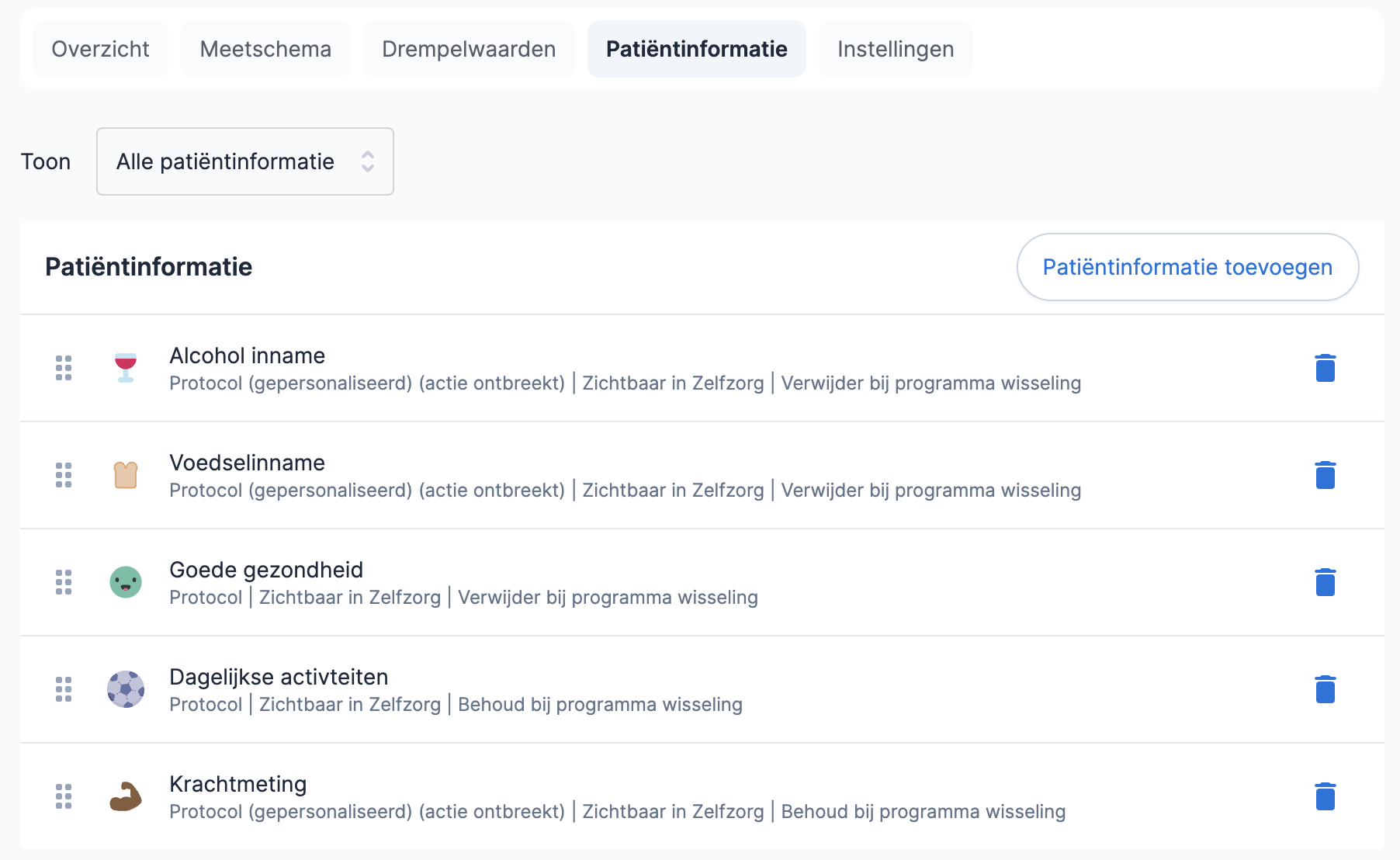1400x860 pixels.
Task: Click the green face icon for Goede gezondheid
Action: coord(126,582)
